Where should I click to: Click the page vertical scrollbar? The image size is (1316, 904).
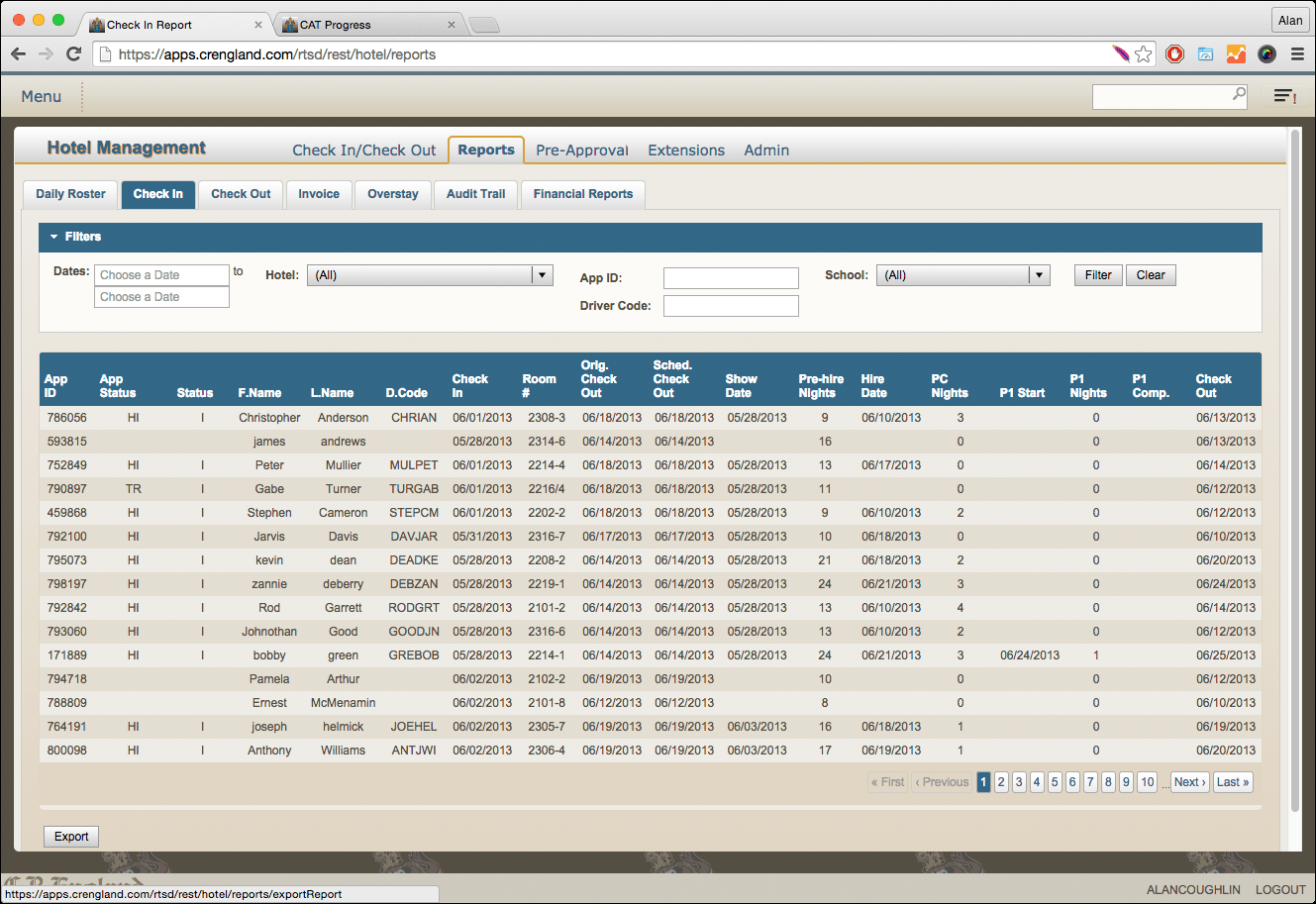(x=1295, y=470)
